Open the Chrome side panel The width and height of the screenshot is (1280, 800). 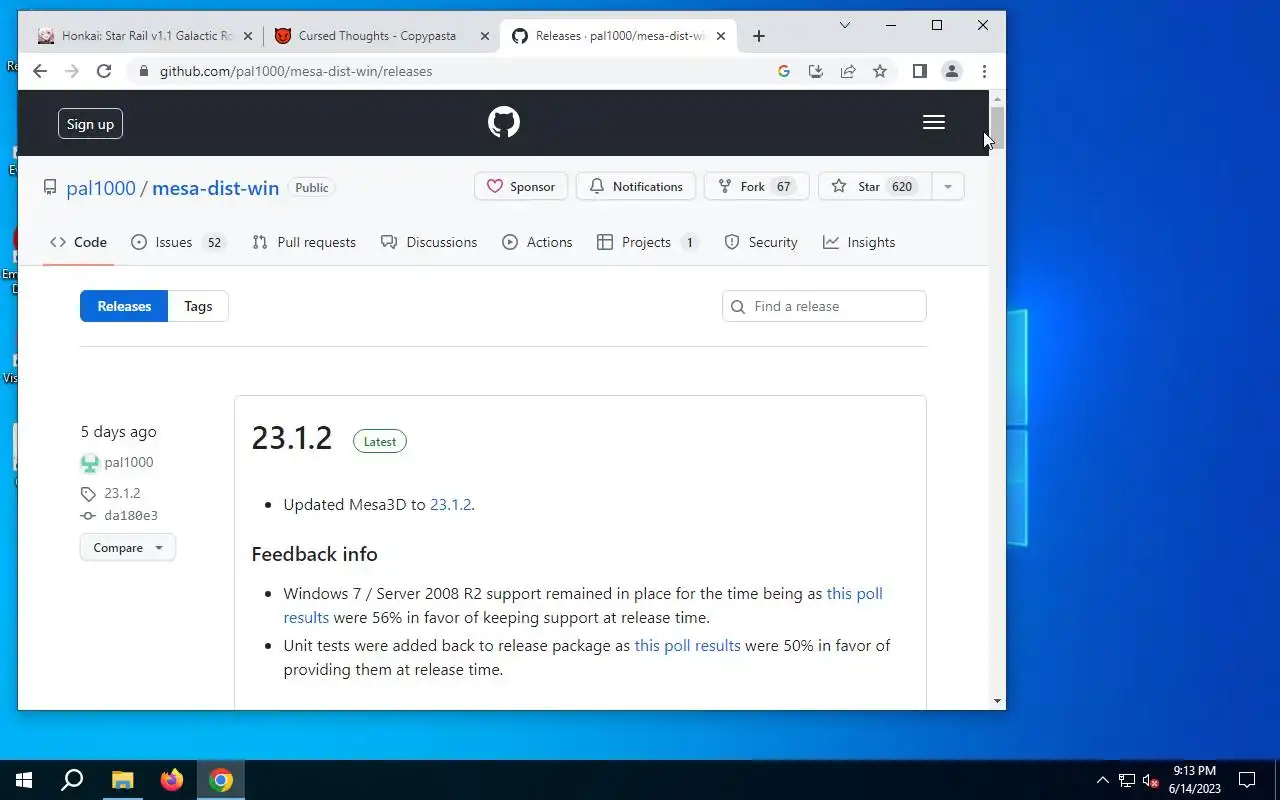(x=920, y=71)
